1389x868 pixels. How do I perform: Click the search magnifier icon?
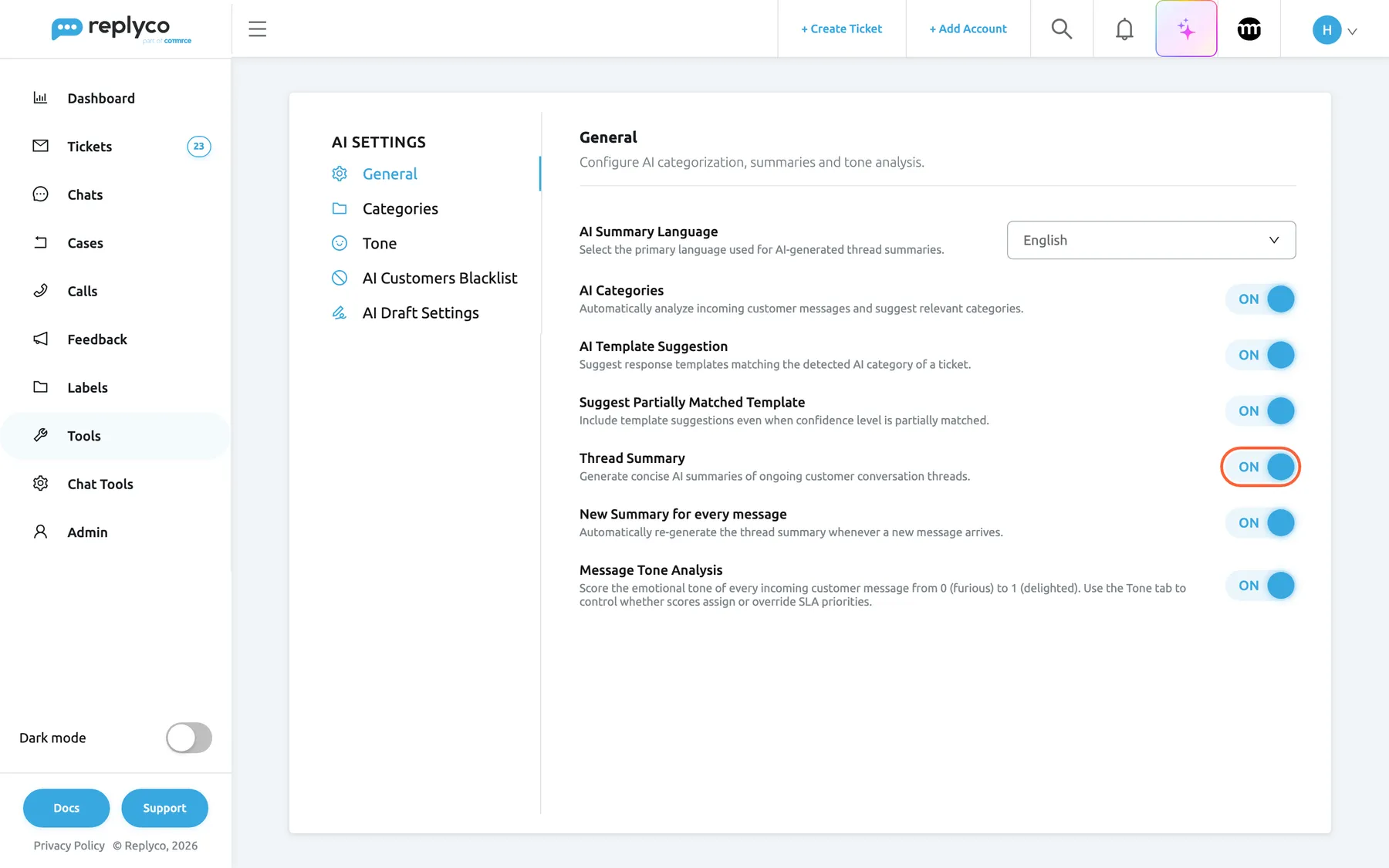point(1062,29)
